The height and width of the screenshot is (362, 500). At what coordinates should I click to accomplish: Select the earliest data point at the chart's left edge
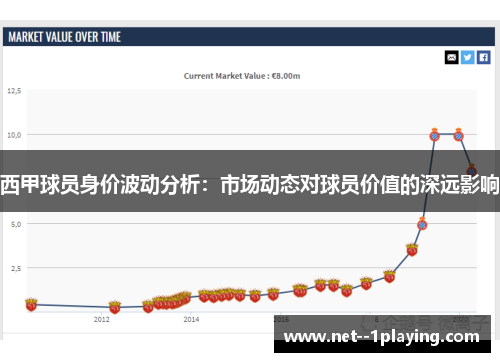31,304
